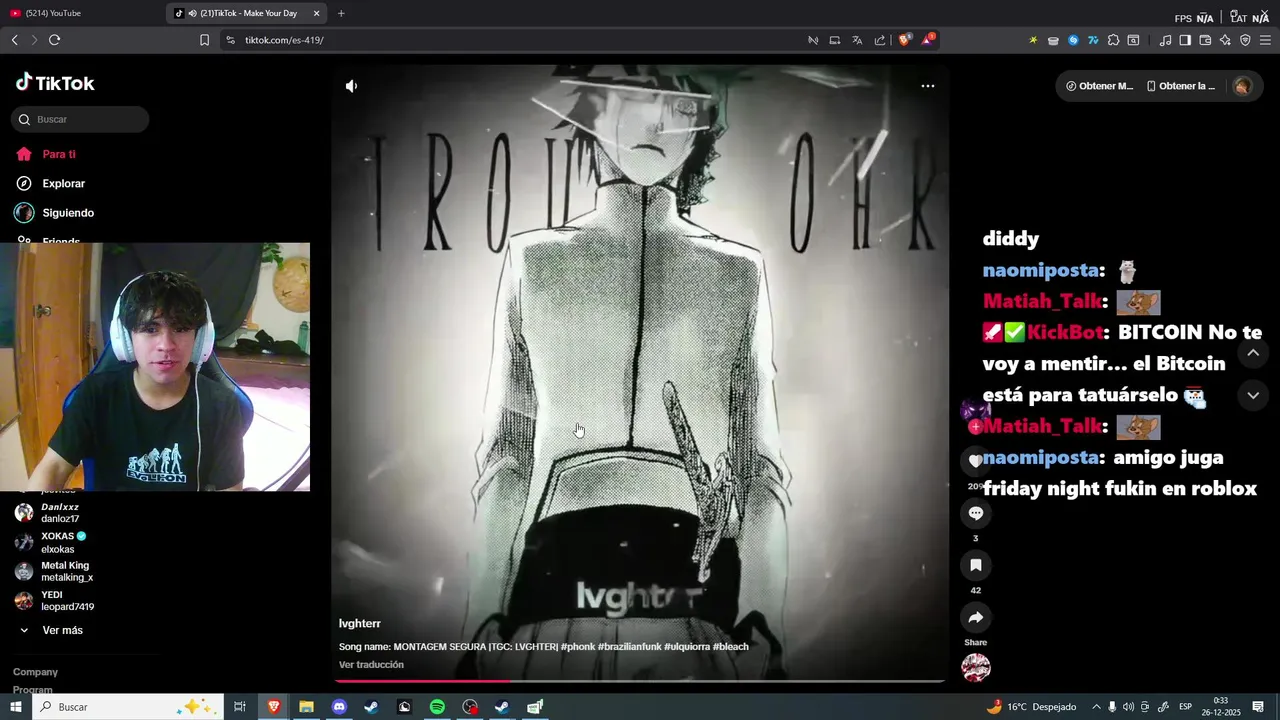Open the ESP language switcher
The width and height of the screenshot is (1280, 720).
point(1185,707)
